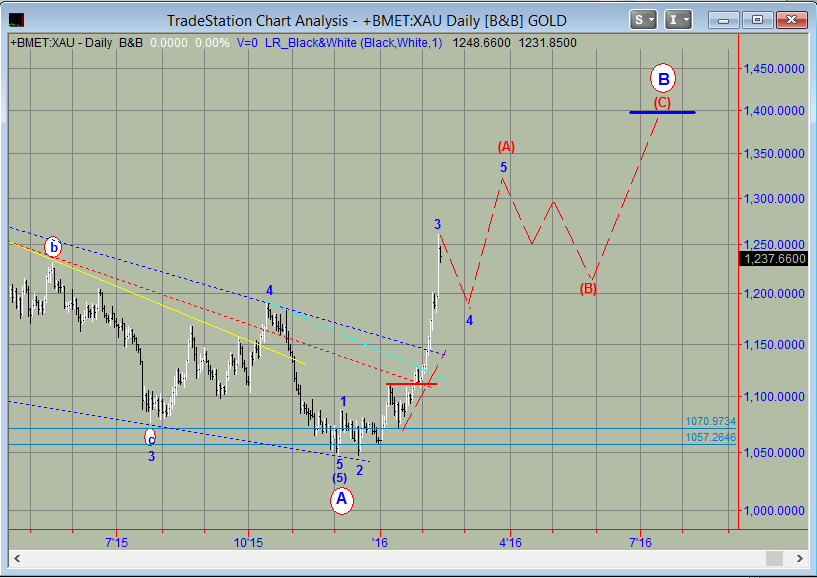817x578 pixels.
Task: Click the 1070.9734 price level label
Action: pyautogui.click(x=710, y=421)
